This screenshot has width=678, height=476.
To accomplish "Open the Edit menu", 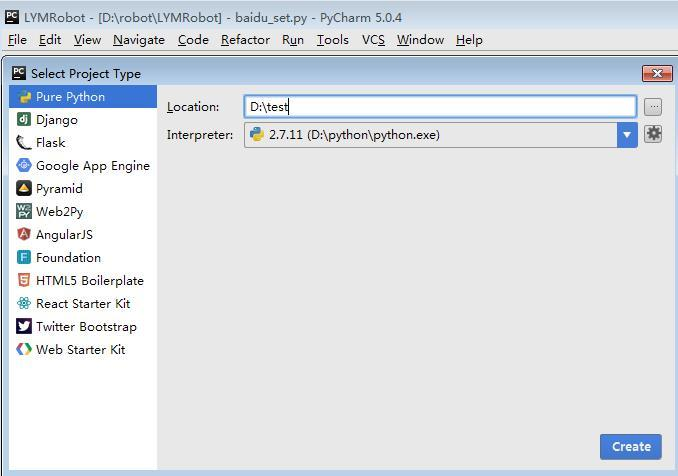I will pyautogui.click(x=50, y=40).
